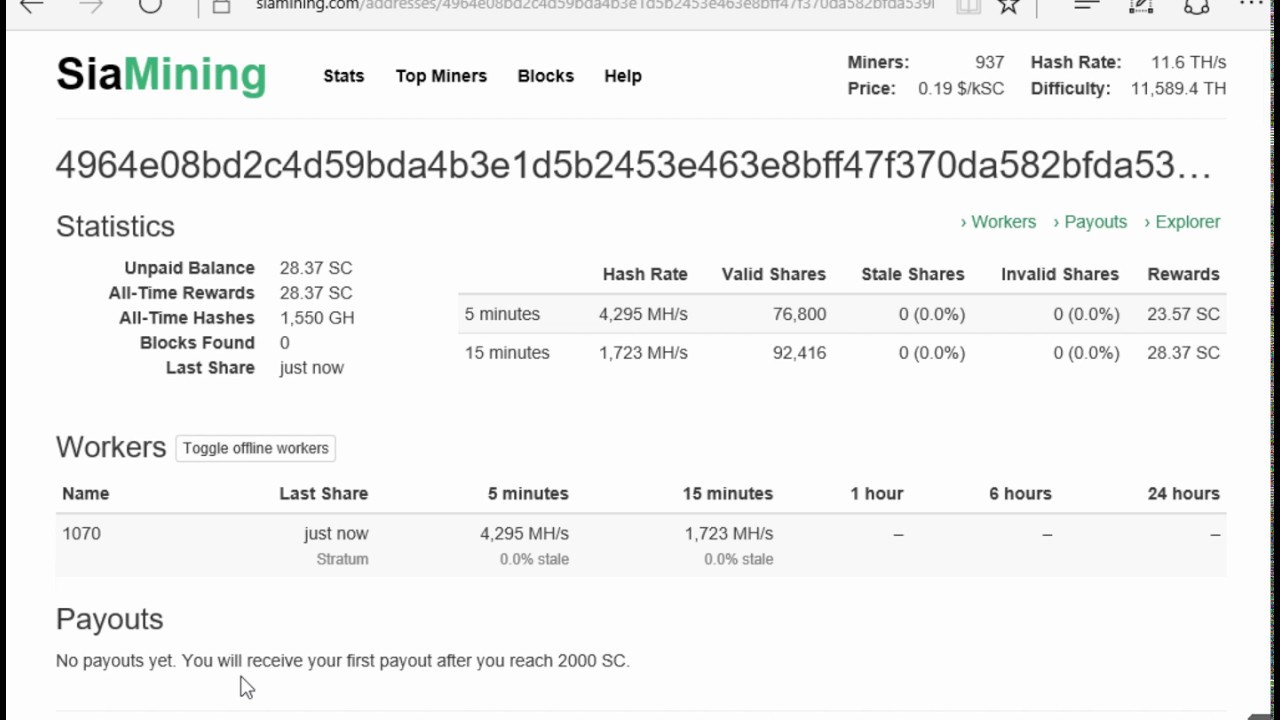Select worker 1070 row name

(x=81, y=534)
